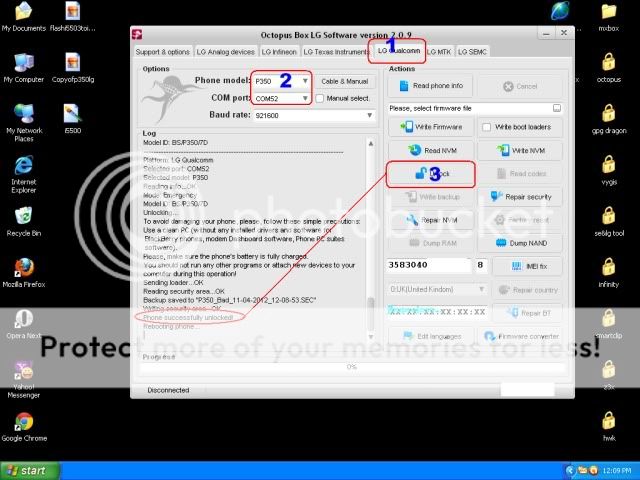This screenshot has height=480, width=640.
Task: Expand the Phone model dropdown
Action: [305, 81]
